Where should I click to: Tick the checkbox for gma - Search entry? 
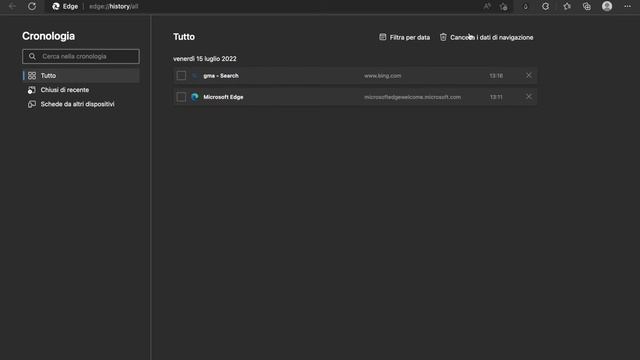pyautogui.click(x=181, y=76)
